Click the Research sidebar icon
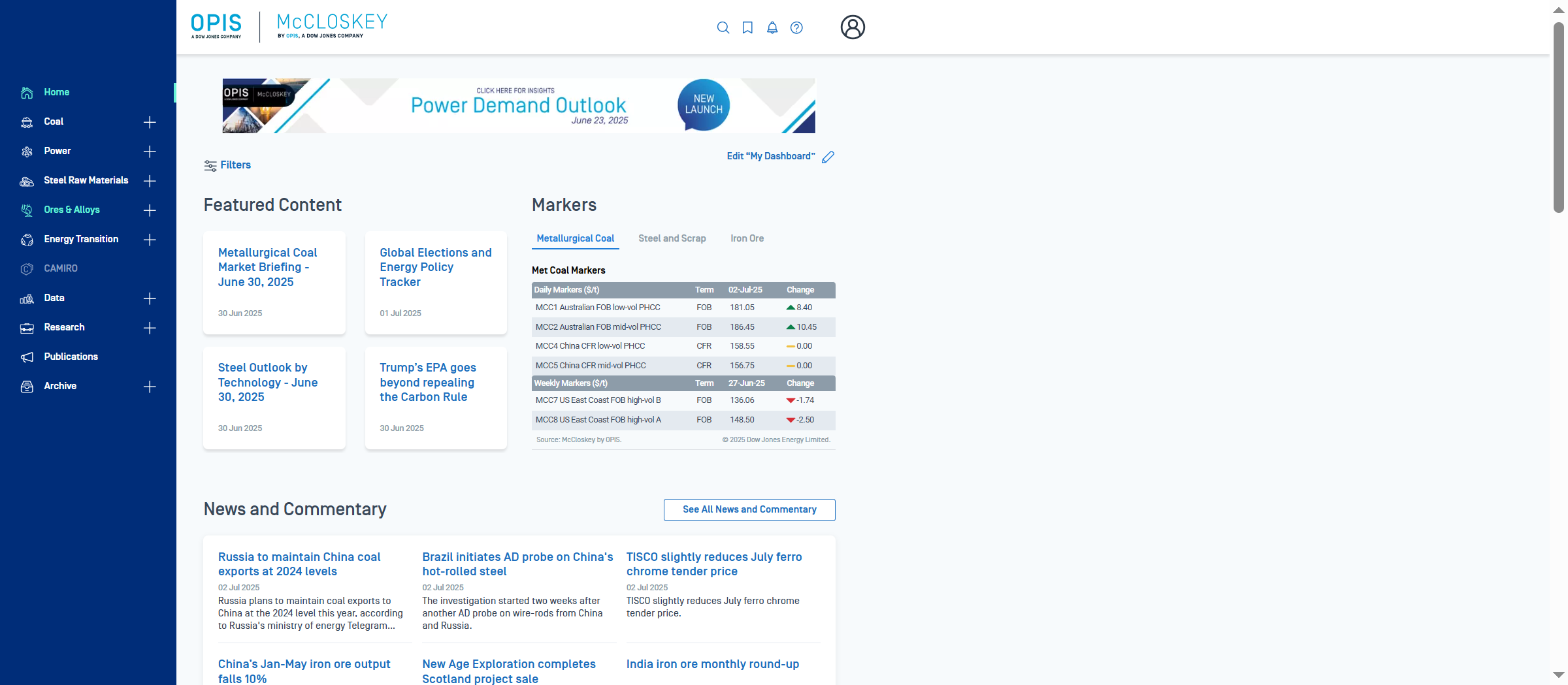 click(27, 328)
